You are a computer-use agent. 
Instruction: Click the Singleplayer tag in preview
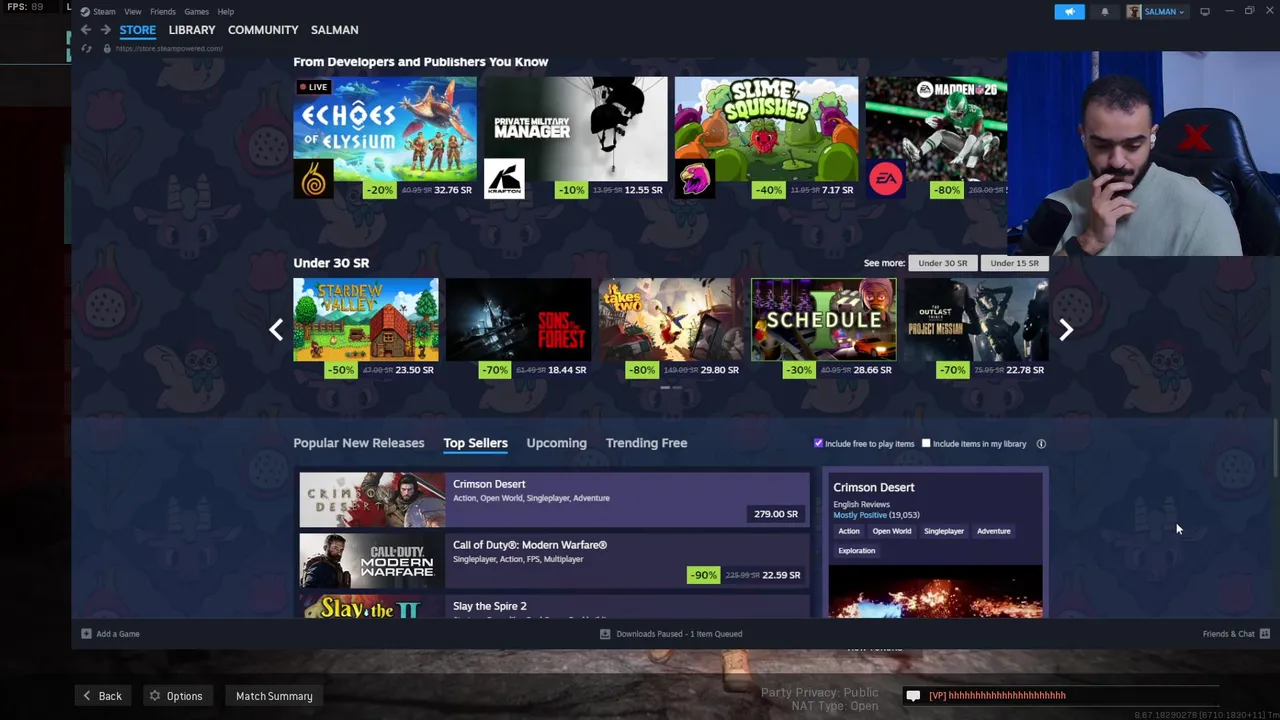[944, 531]
